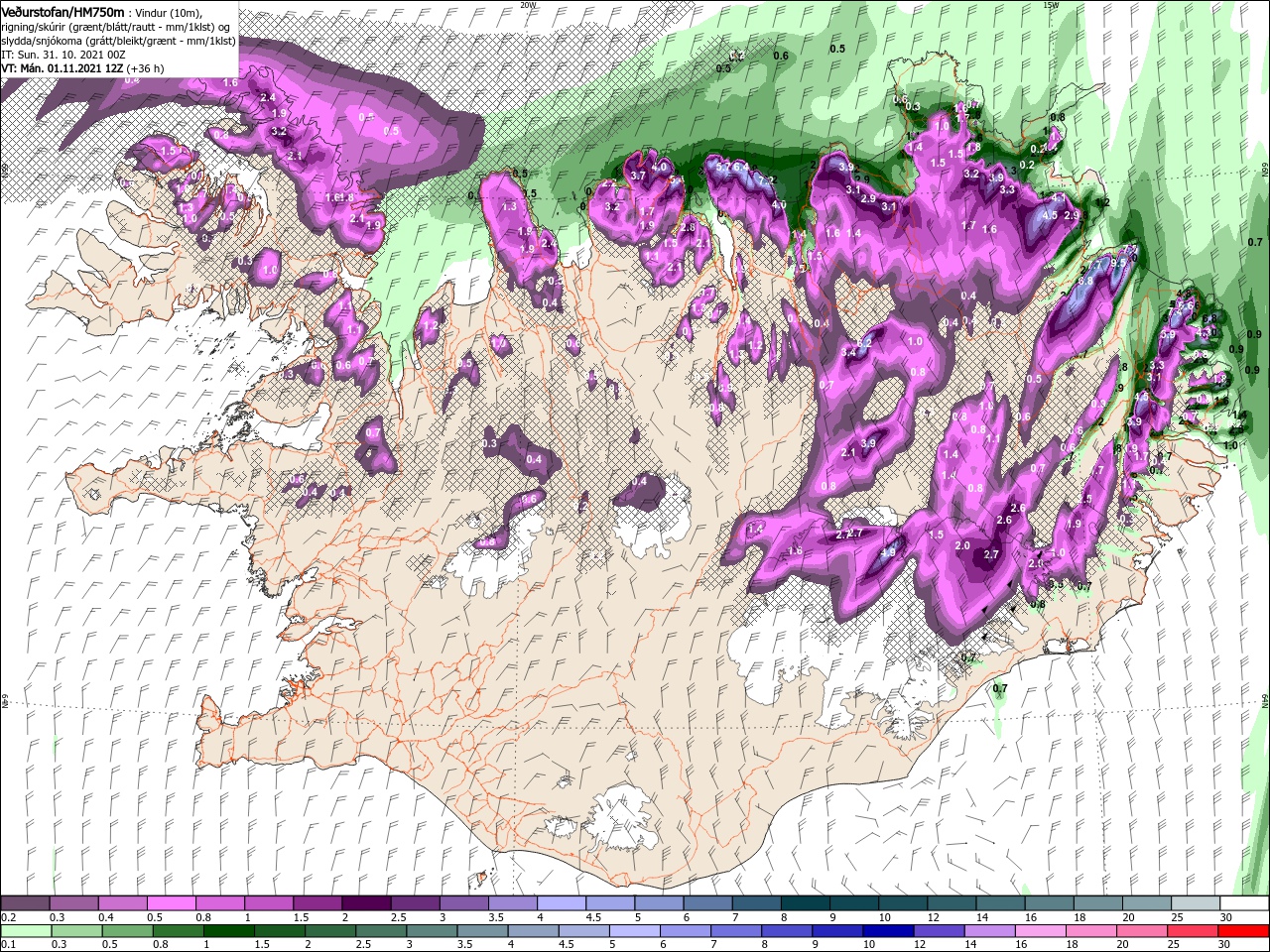Pick upper legend white swatch at 30
1270x952 pixels.
[x=1242, y=903]
